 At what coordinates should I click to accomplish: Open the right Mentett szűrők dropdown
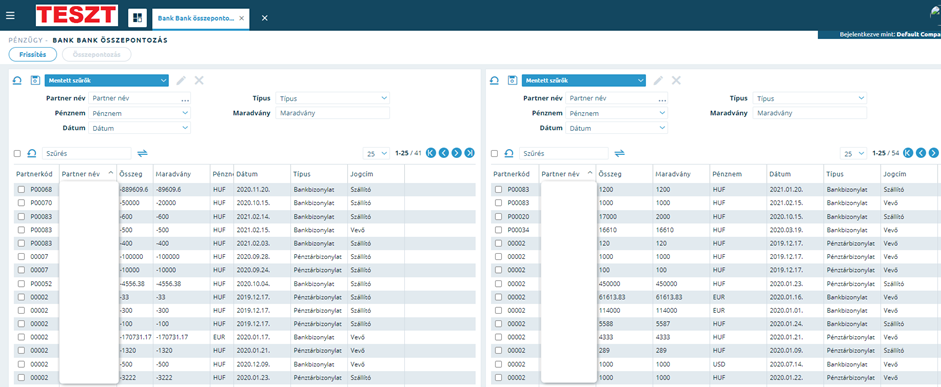coord(584,80)
